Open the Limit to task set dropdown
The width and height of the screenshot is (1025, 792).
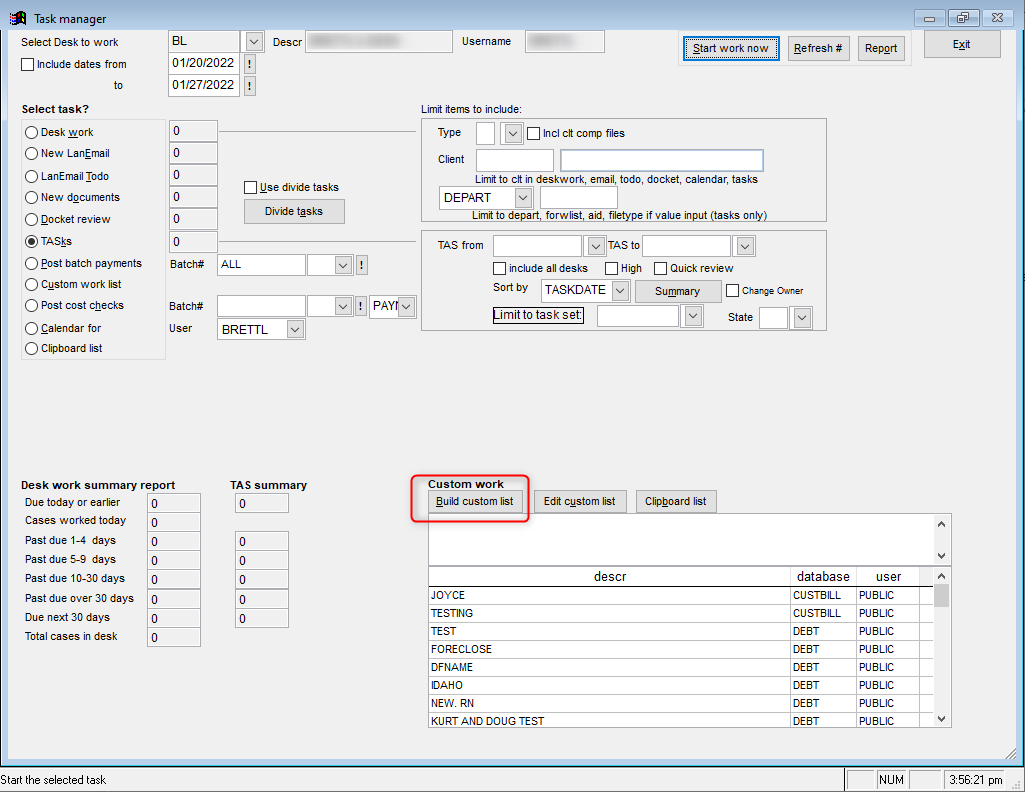pos(693,316)
